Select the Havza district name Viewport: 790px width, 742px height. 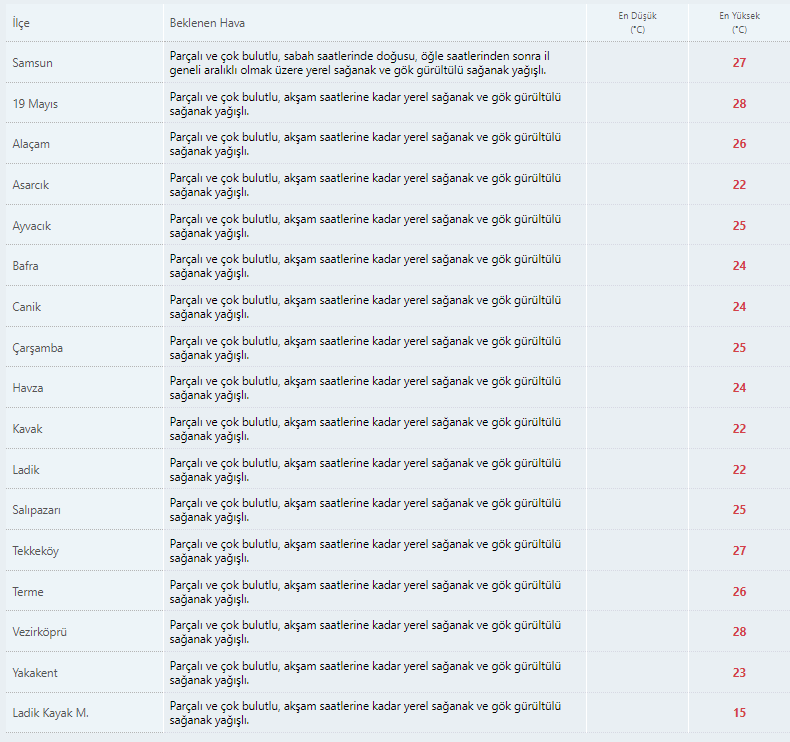[28, 388]
